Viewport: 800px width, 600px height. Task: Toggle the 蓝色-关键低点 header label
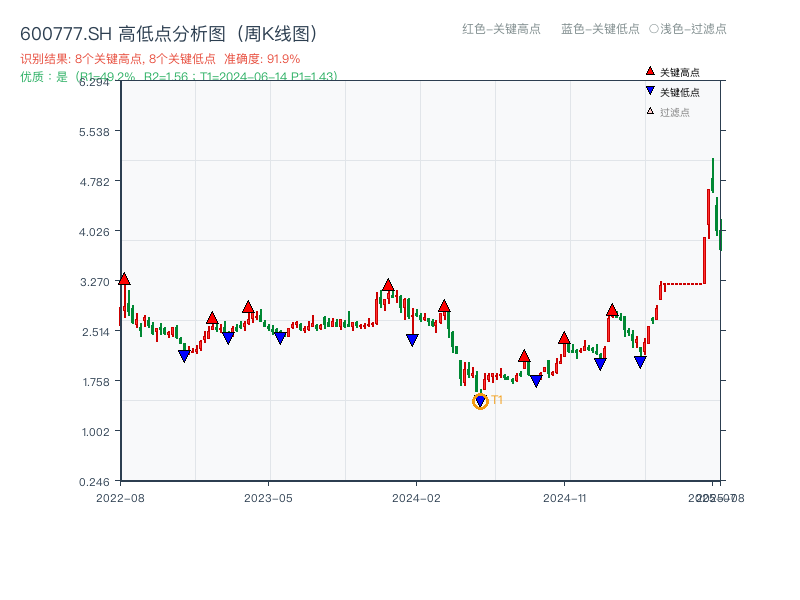tap(600, 29)
